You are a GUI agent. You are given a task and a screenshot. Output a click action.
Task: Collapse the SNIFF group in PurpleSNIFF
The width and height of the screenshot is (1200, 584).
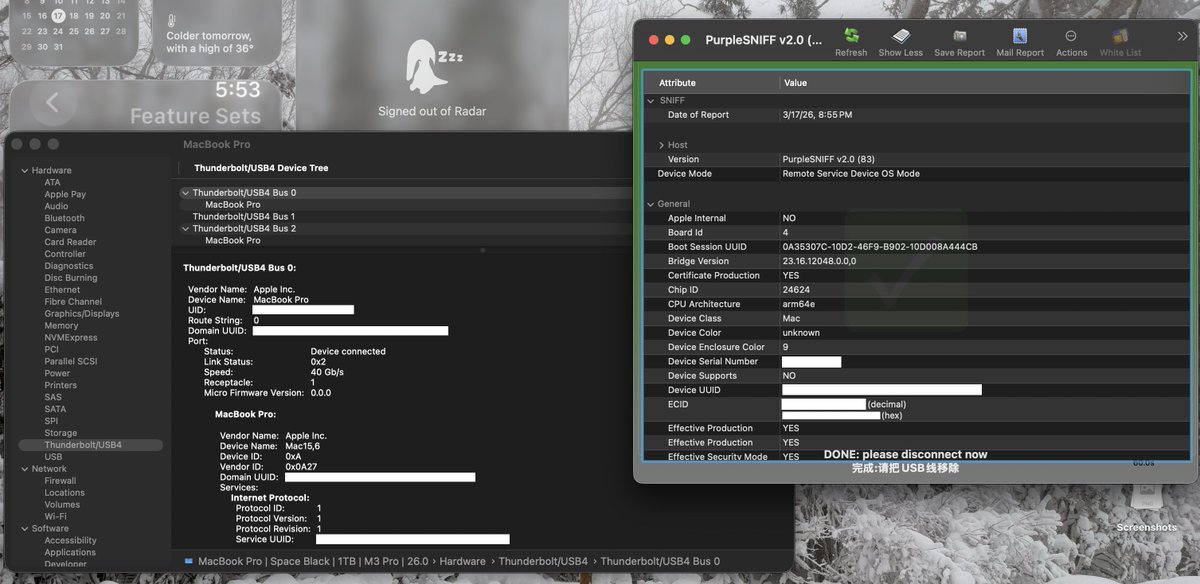tap(651, 101)
